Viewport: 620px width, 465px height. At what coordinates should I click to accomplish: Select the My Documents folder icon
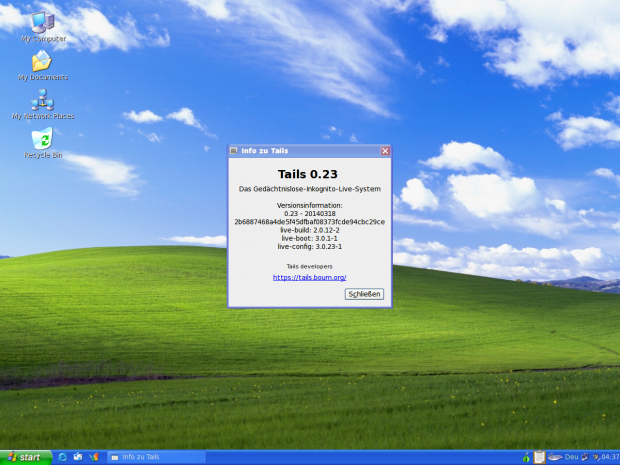pos(43,66)
